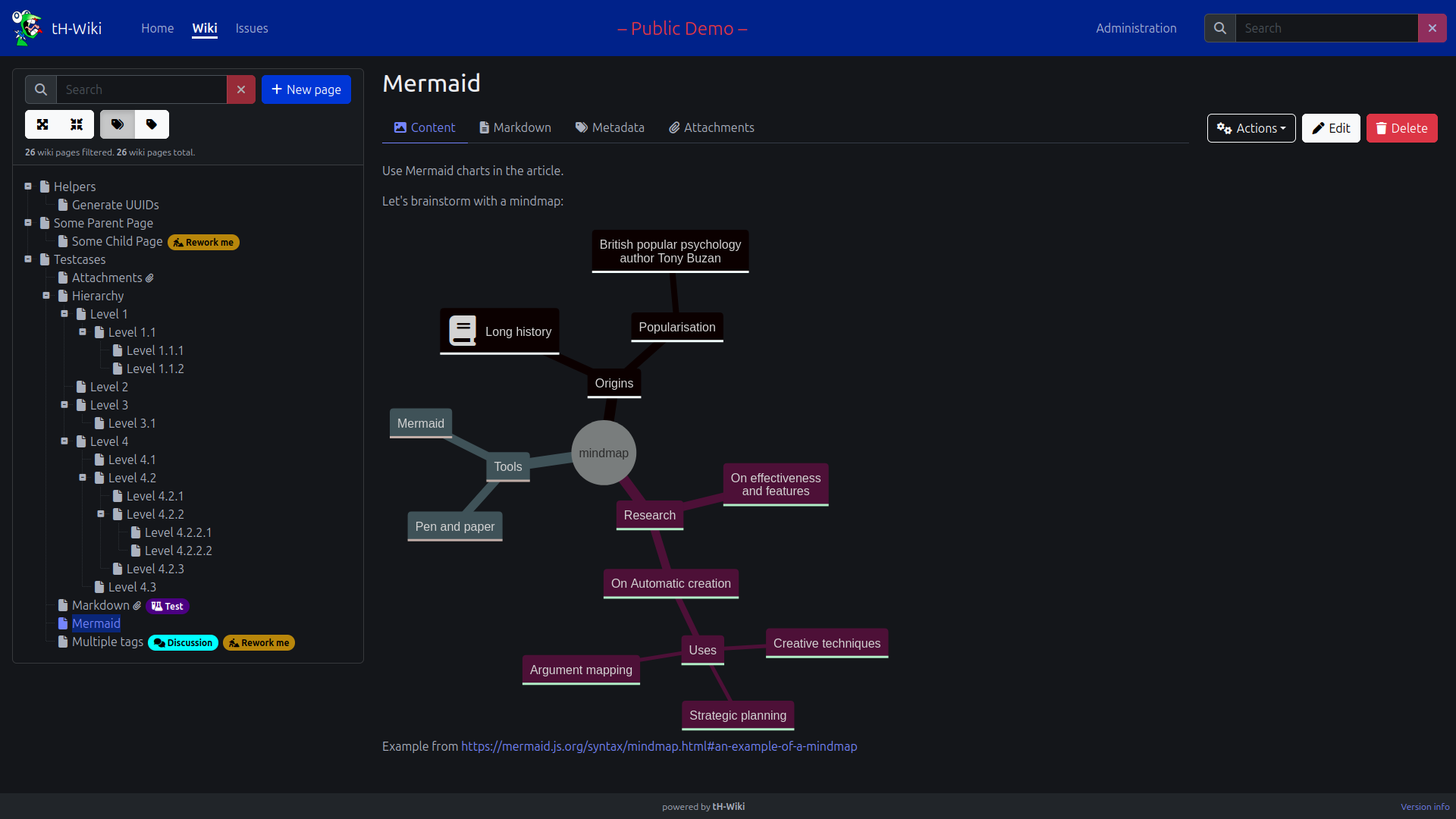
Task: Collapse the Level 1 tree node
Action: tap(64, 314)
